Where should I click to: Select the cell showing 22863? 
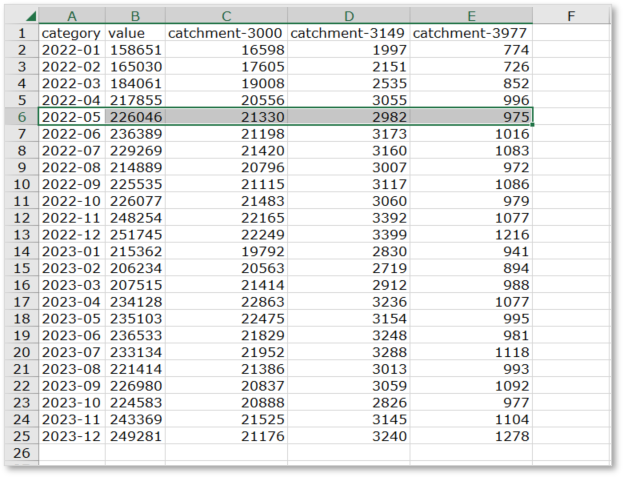[225, 300]
